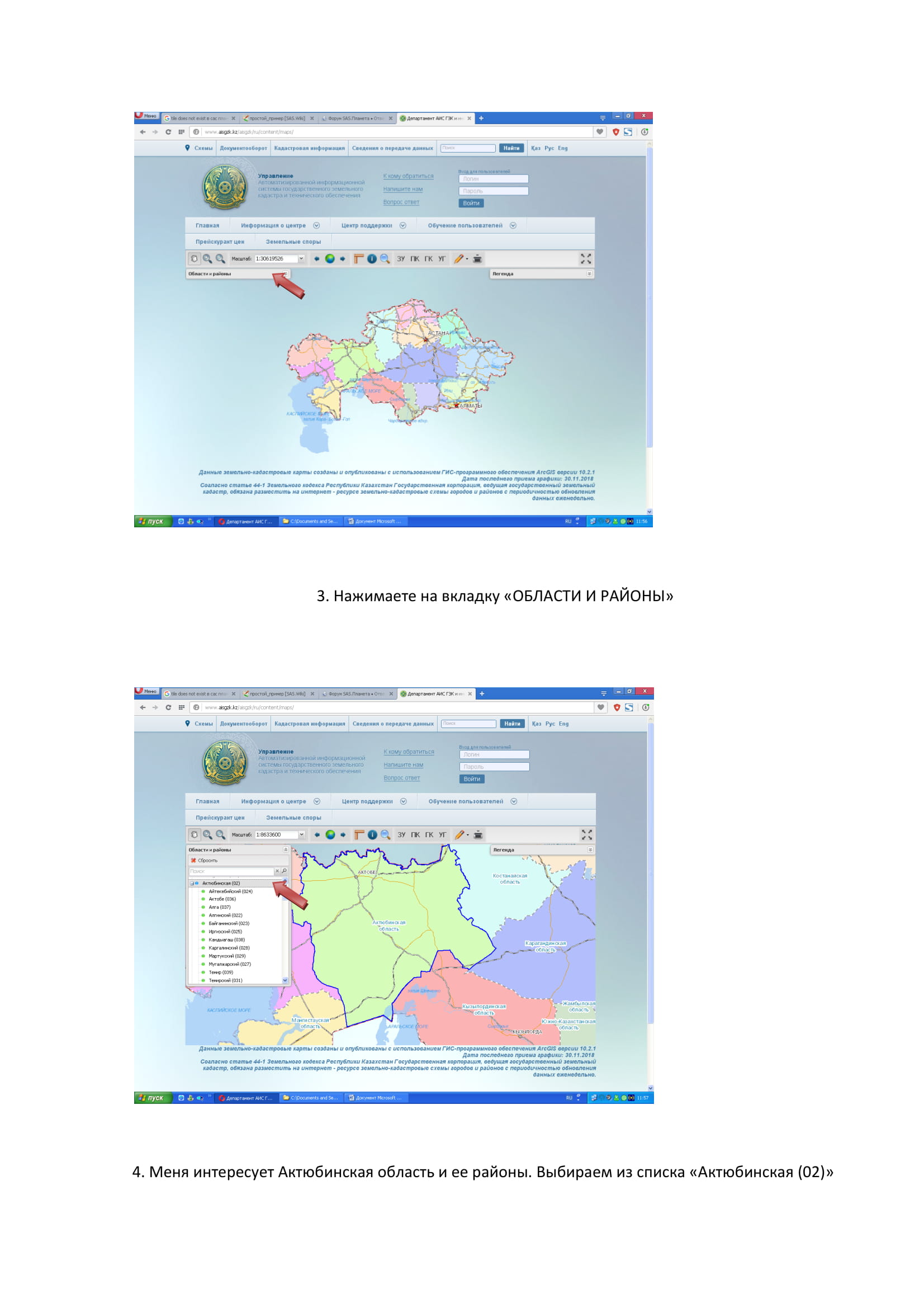Expand the Легенда panel in the lower screenshot
The height and width of the screenshot is (1308, 924).
click(x=590, y=849)
